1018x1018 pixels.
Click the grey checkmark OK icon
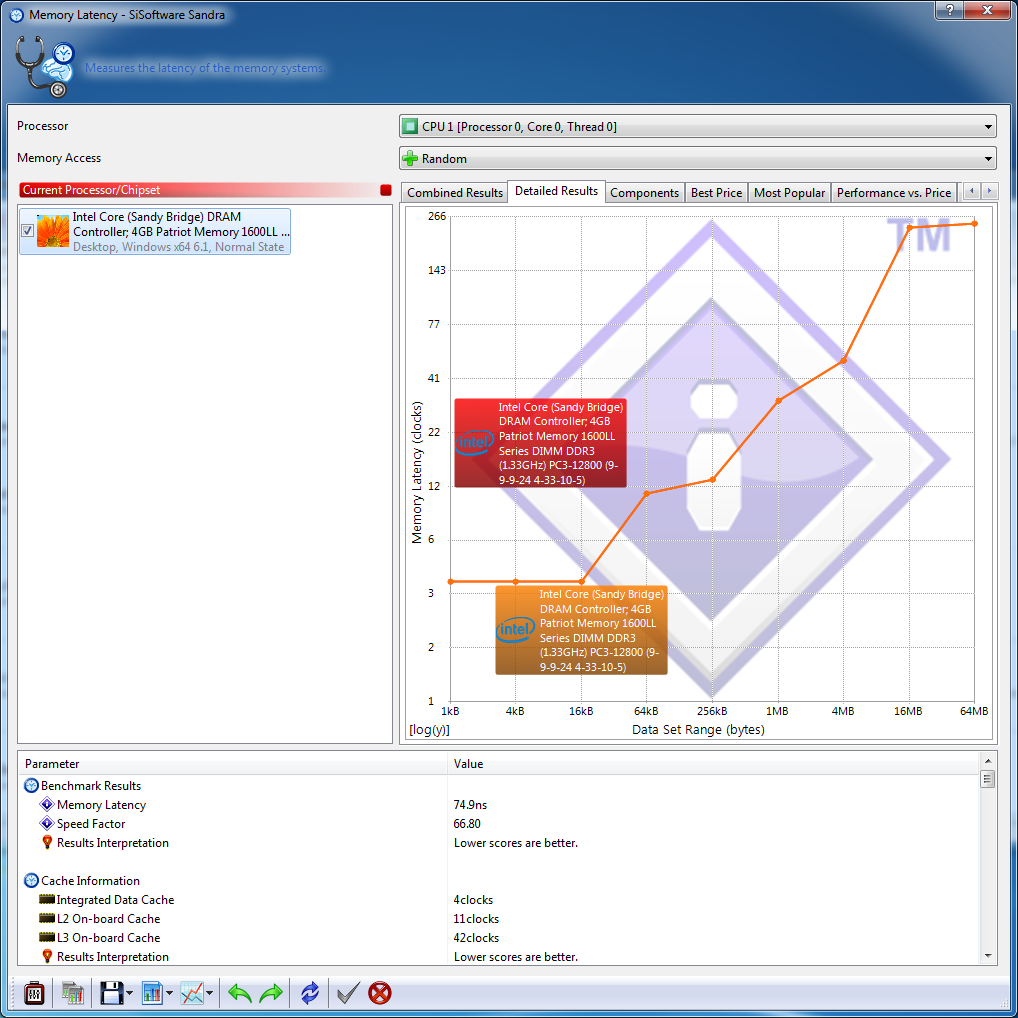tap(347, 993)
